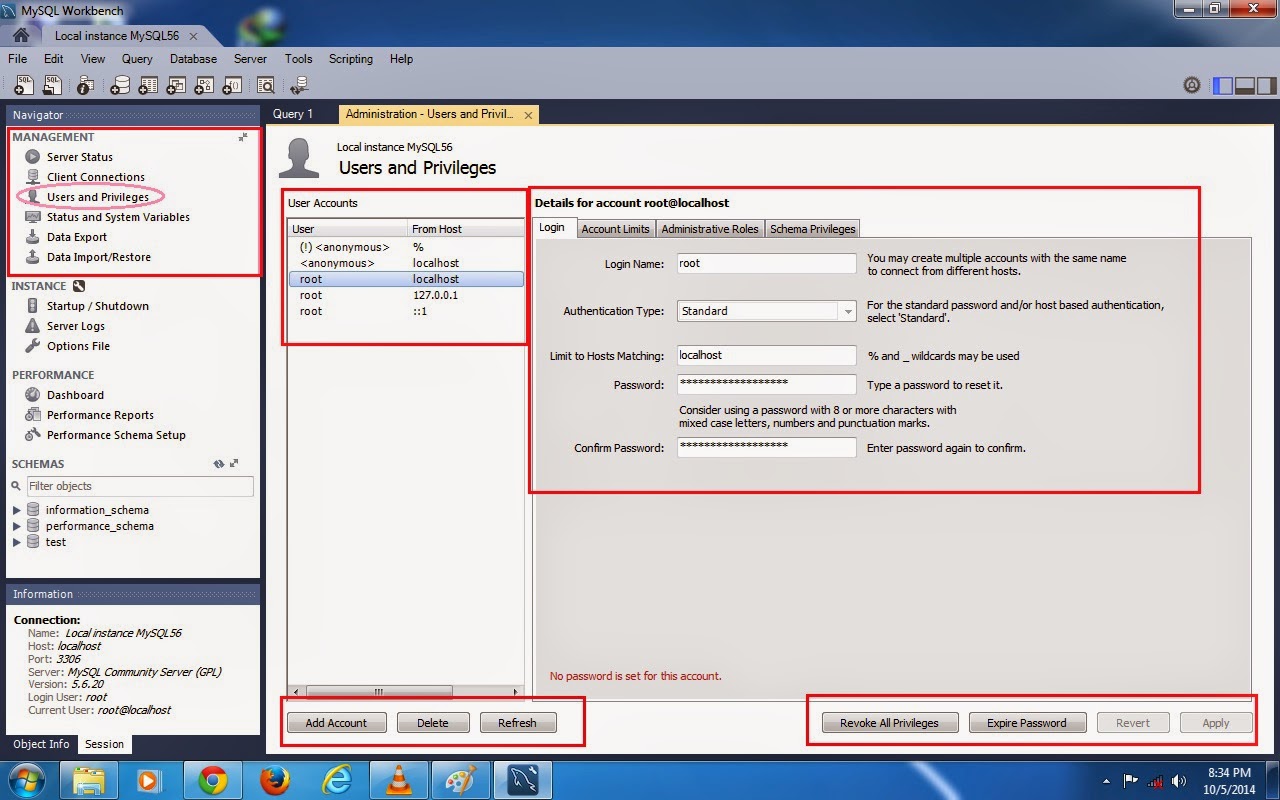Open Server Status in Management
Viewport: 1280px width, 800px height.
79,157
